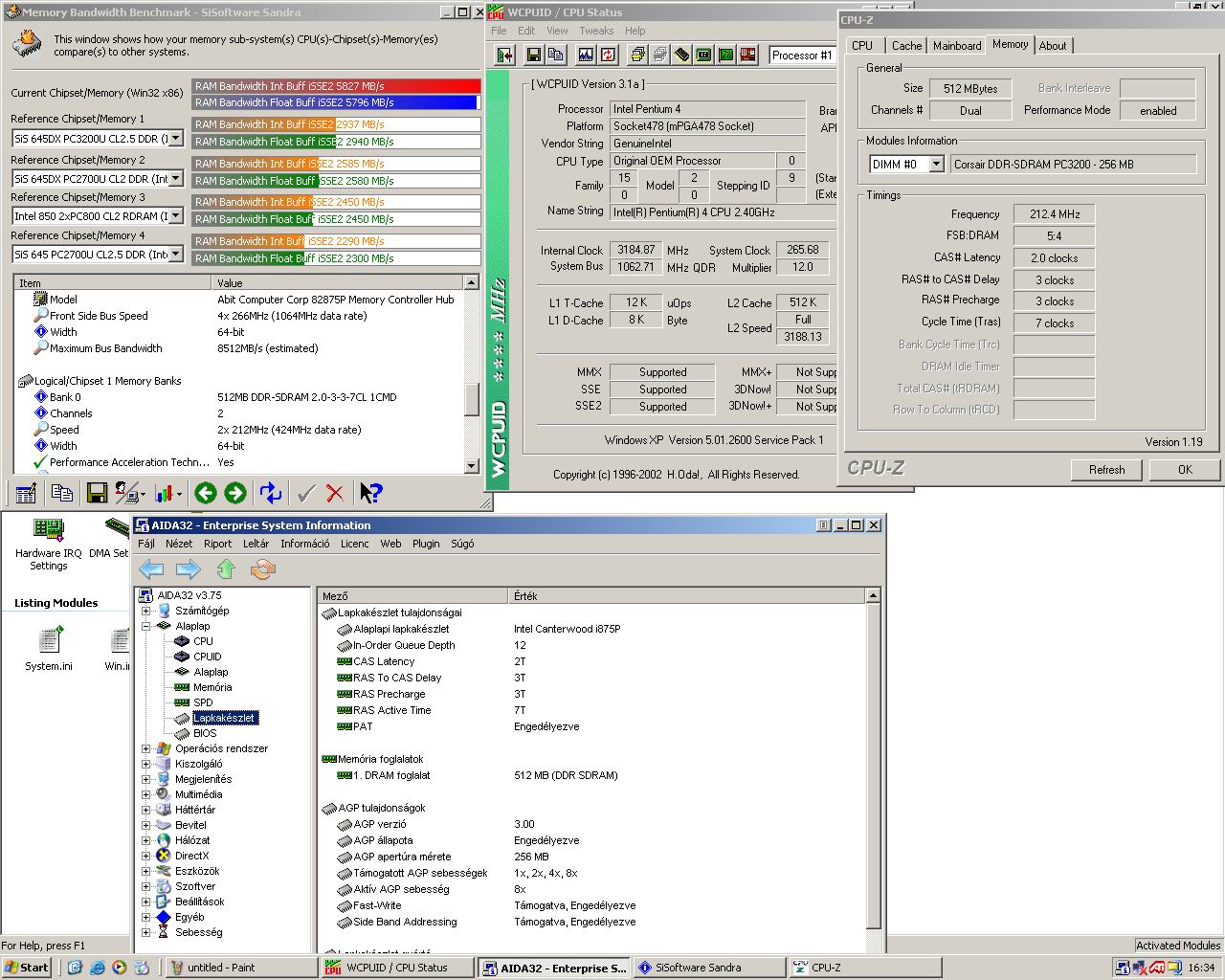Image resolution: width=1225 pixels, height=980 pixels.
Task: Open Sandra module options table icon
Action: pos(26,493)
